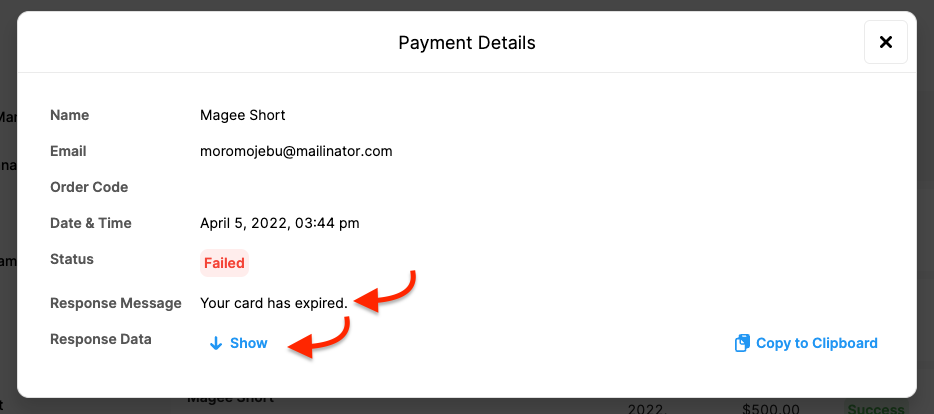Click the Response Message label

click(x=116, y=302)
